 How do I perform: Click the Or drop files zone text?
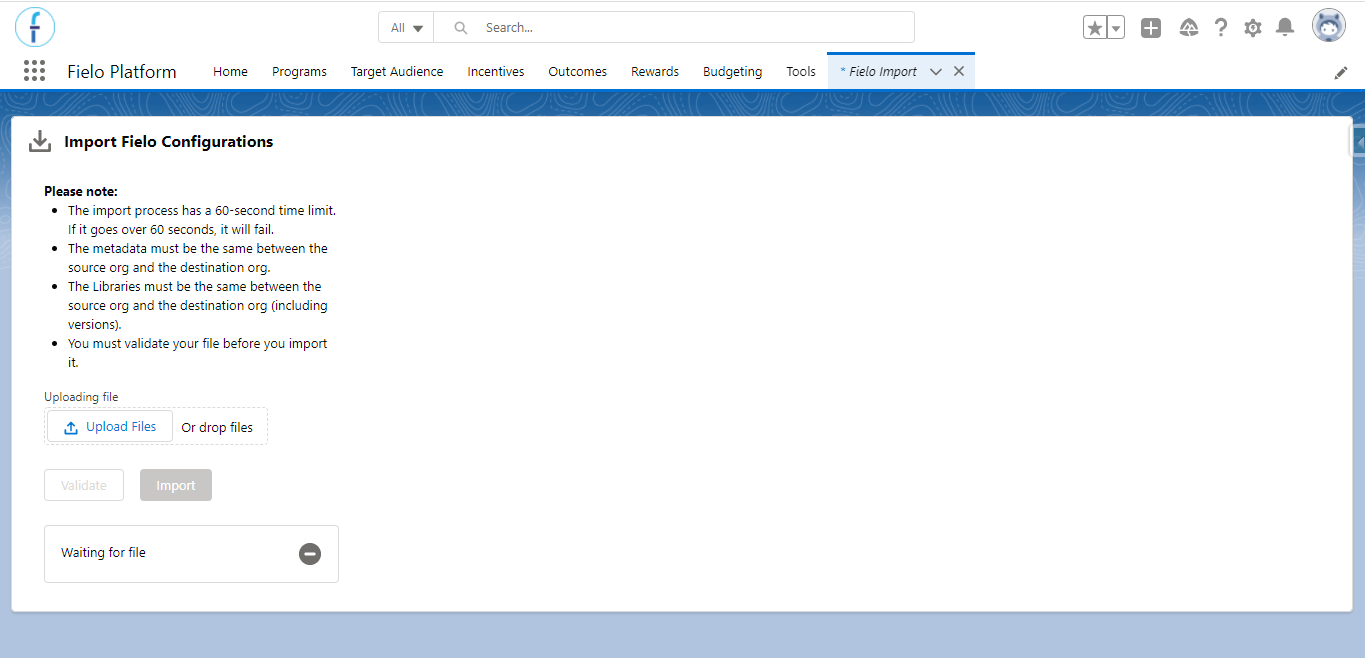click(x=217, y=427)
